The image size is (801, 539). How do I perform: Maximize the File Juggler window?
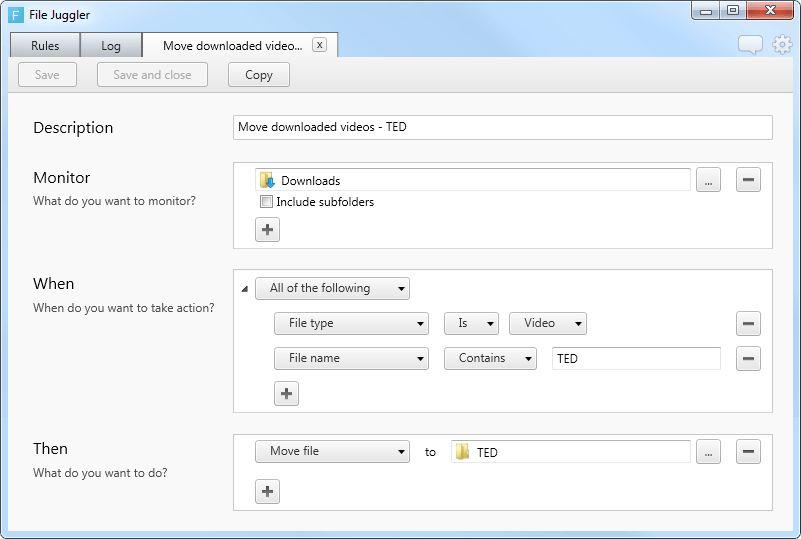point(733,10)
